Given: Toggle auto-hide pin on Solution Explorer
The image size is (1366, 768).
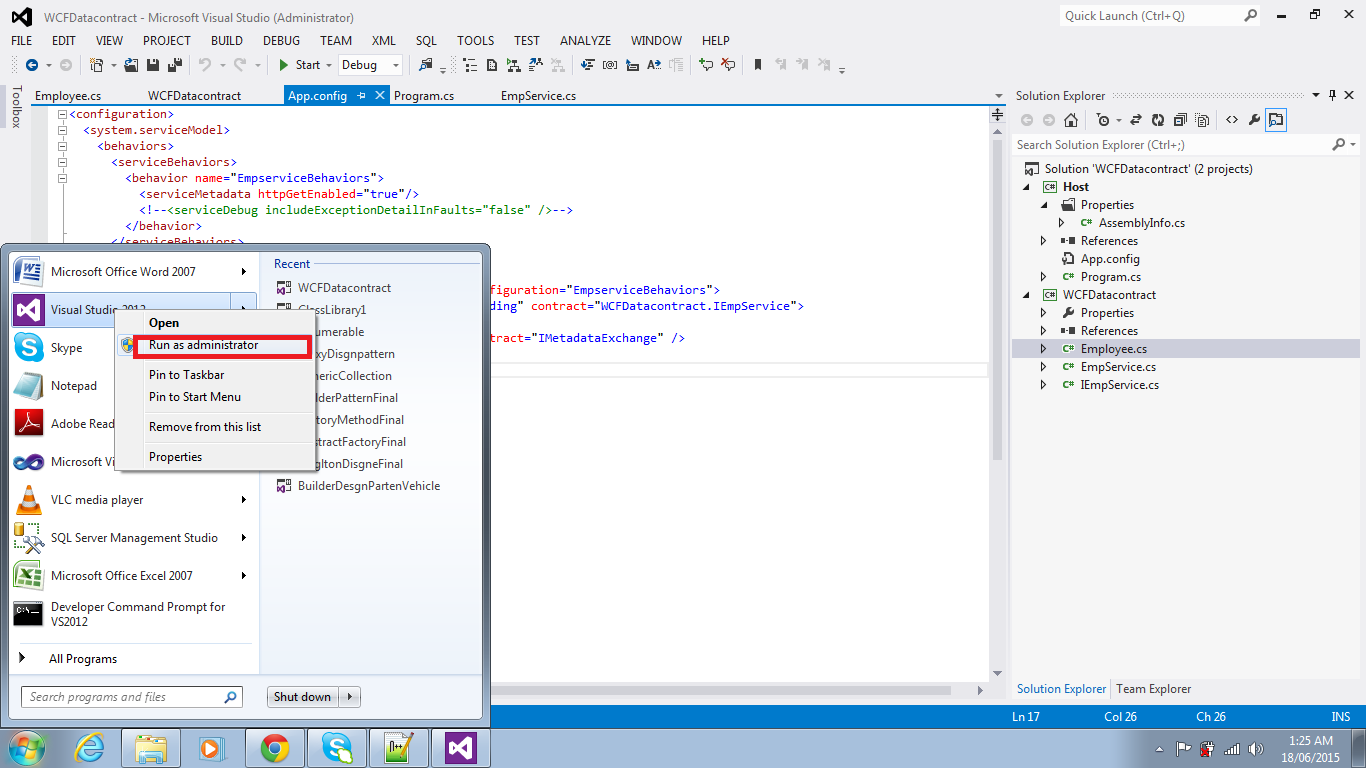Looking at the screenshot, I should (1332, 96).
